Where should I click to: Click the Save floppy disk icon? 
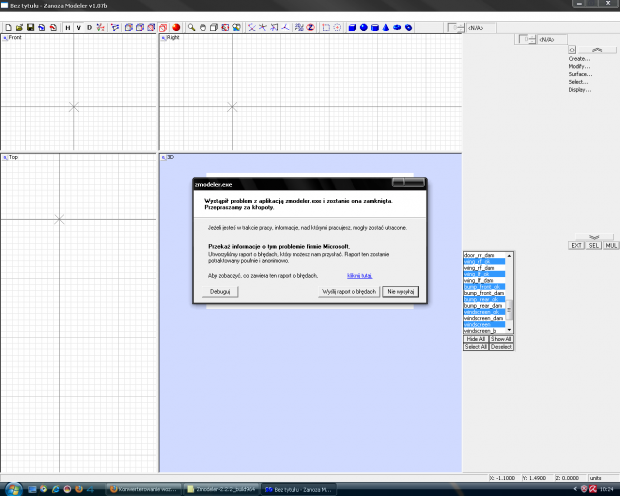[30, 28]
